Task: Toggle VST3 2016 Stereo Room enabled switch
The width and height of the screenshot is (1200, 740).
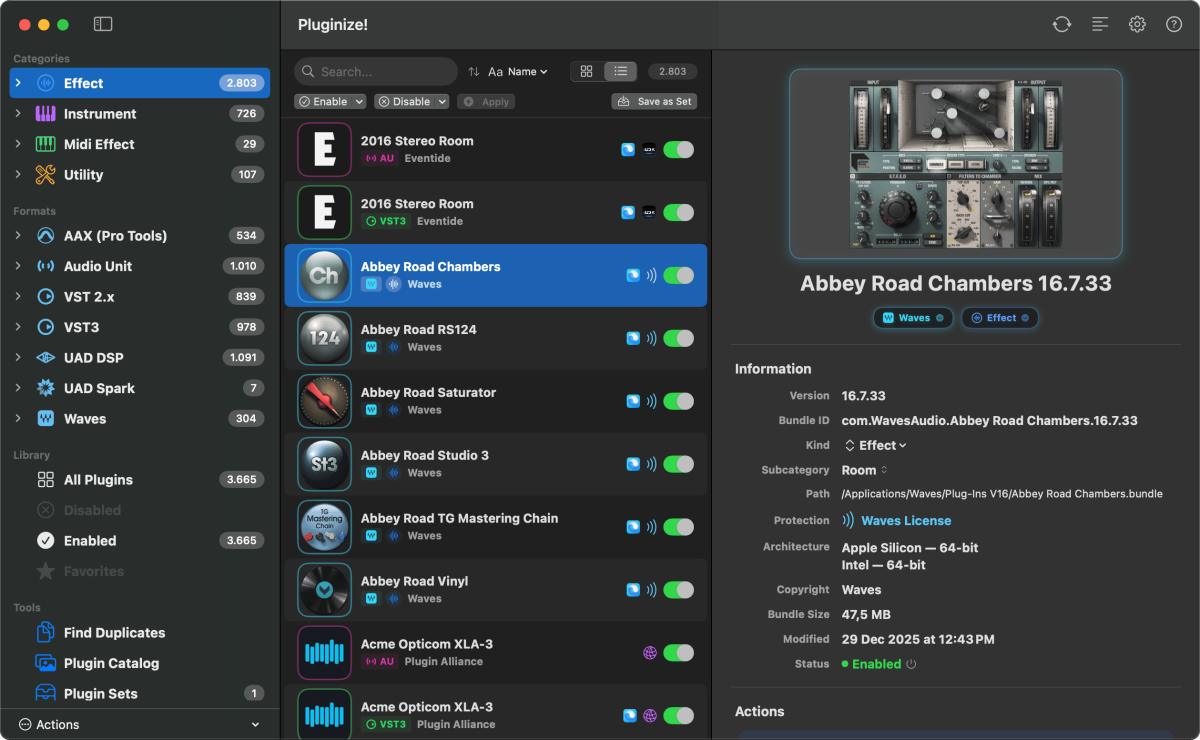Action: point(678,212)
